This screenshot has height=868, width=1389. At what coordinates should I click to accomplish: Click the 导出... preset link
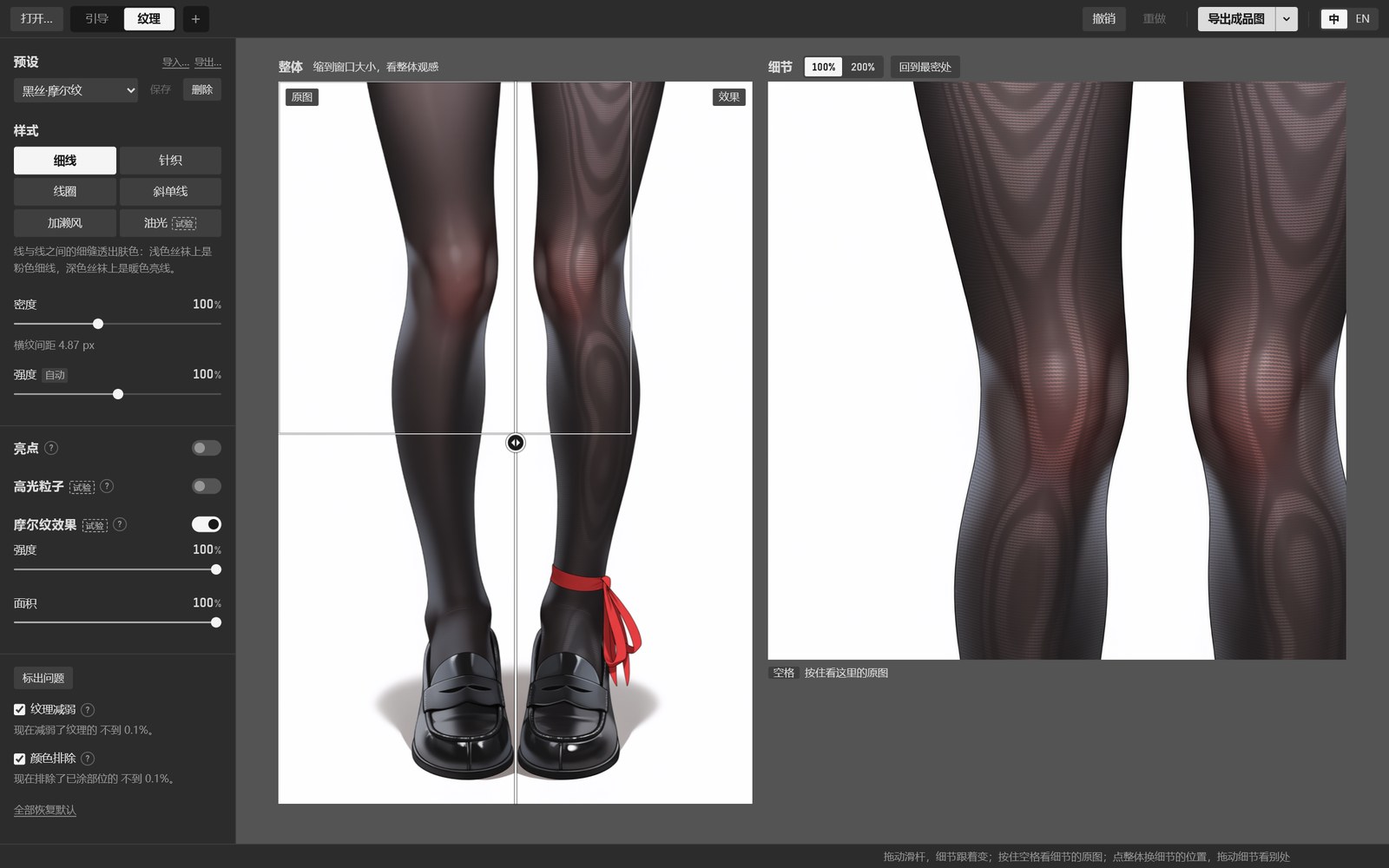tap(207, 62)
